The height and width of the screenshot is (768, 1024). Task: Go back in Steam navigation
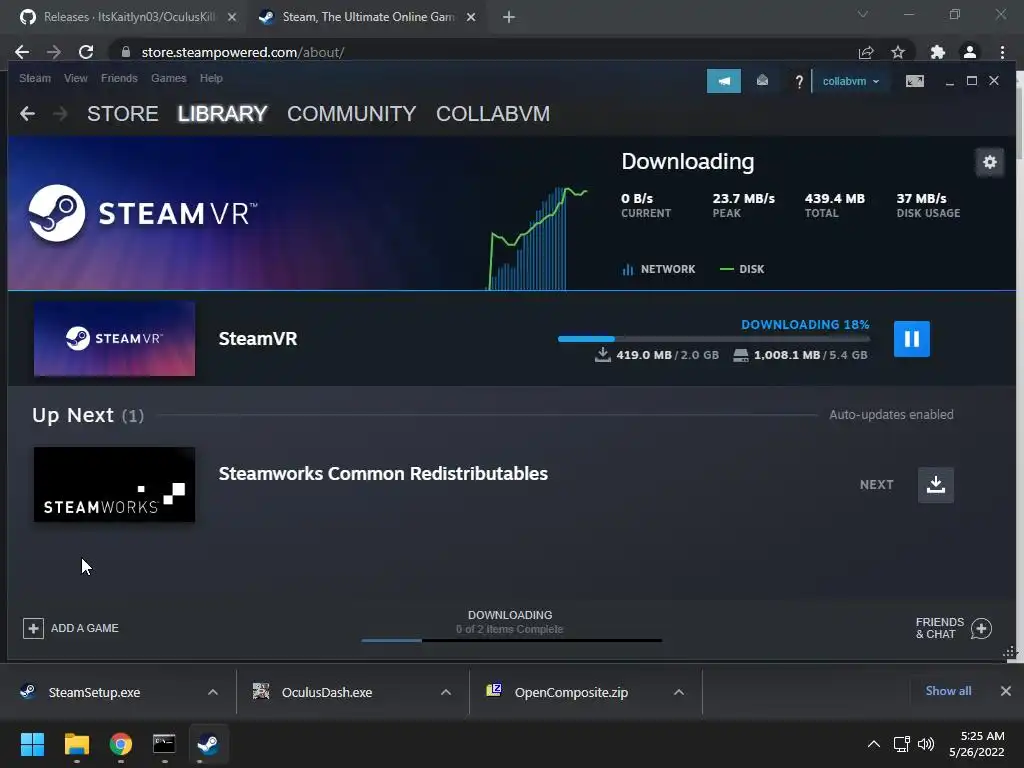click(x=27, y=114)
